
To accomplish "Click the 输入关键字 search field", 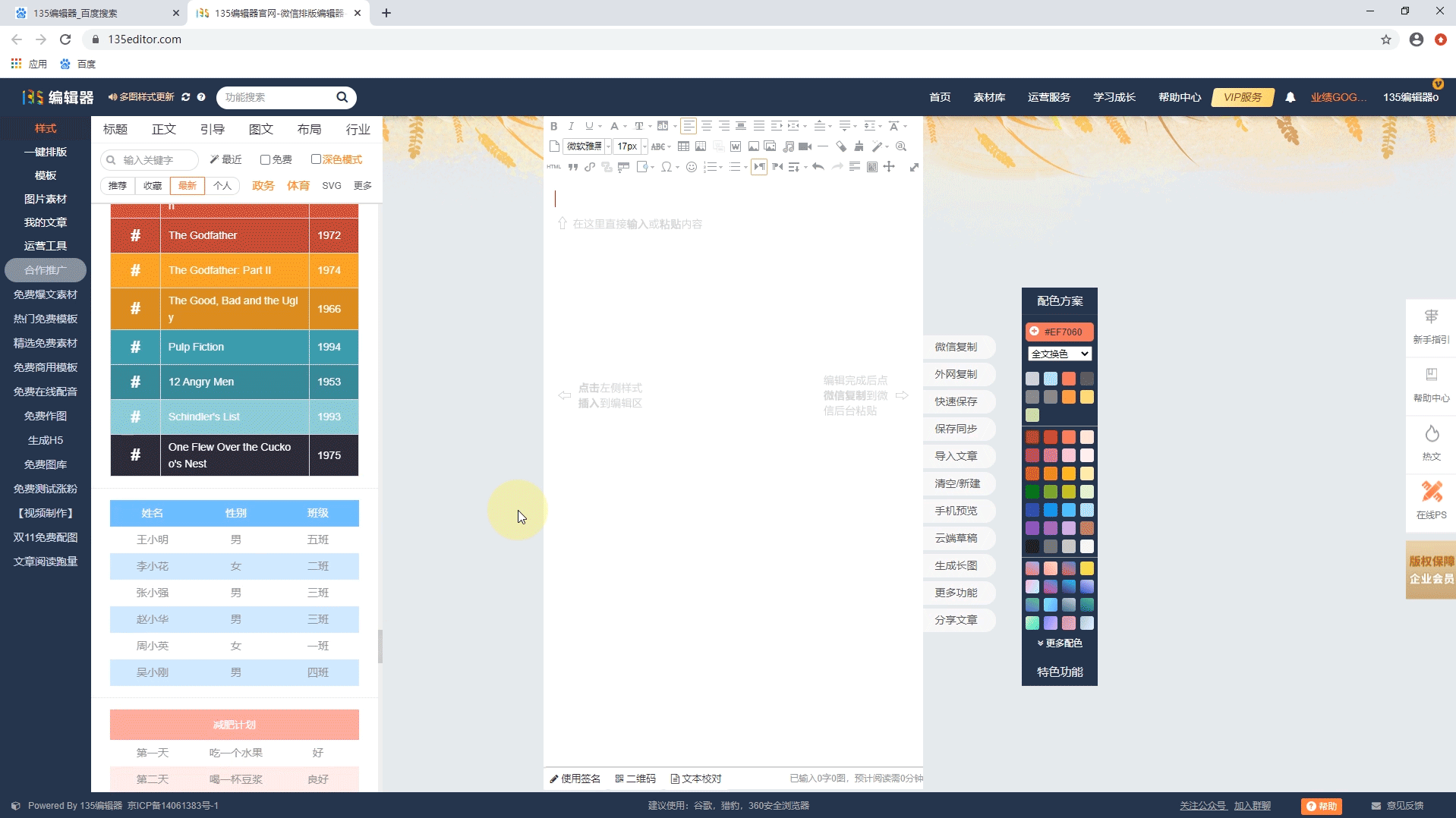I will 157,160.
